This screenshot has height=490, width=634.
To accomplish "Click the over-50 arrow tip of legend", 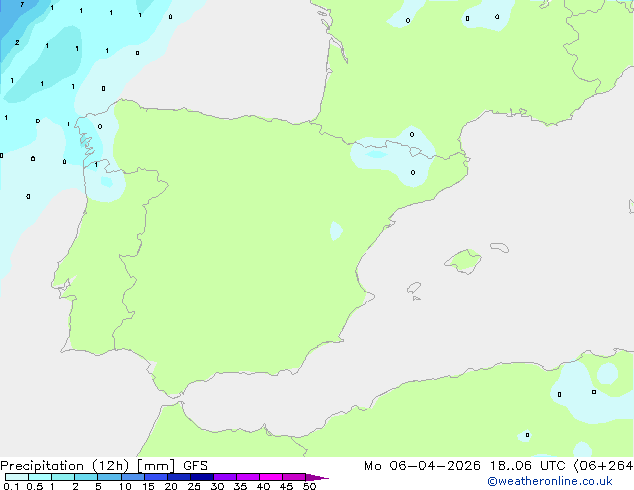I will (x=317, y=478).
